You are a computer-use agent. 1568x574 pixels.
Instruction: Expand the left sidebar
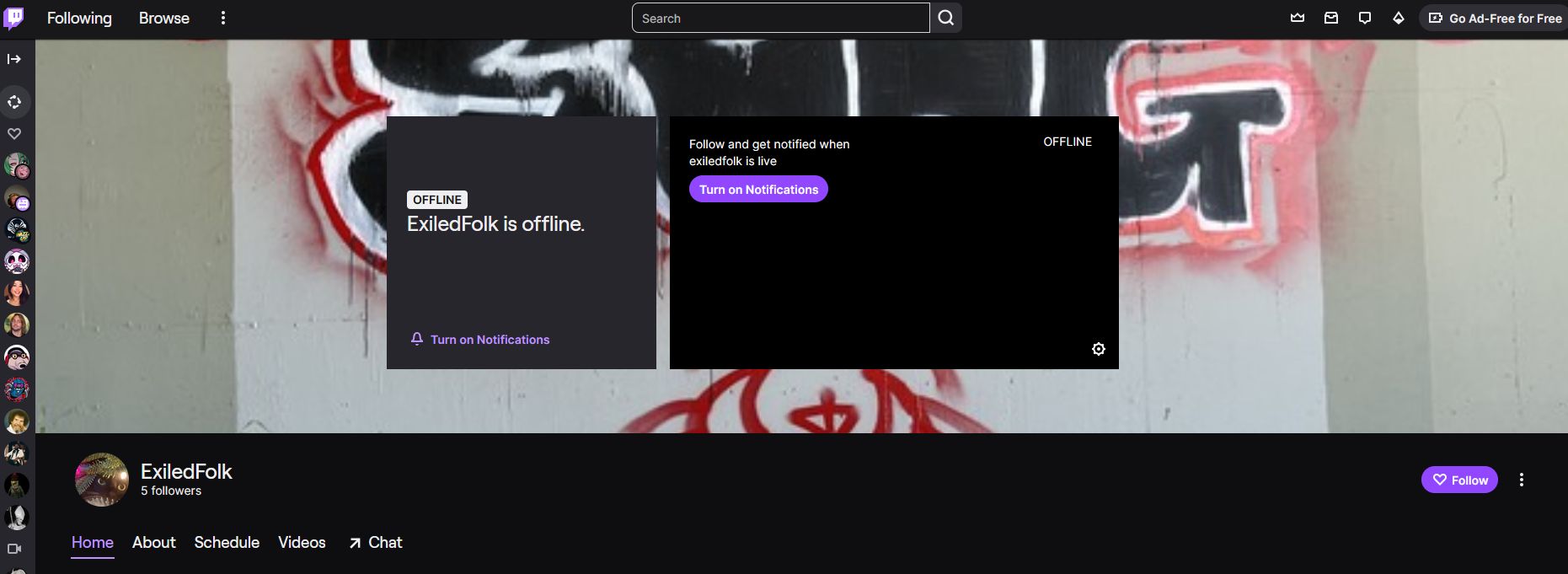14,59
